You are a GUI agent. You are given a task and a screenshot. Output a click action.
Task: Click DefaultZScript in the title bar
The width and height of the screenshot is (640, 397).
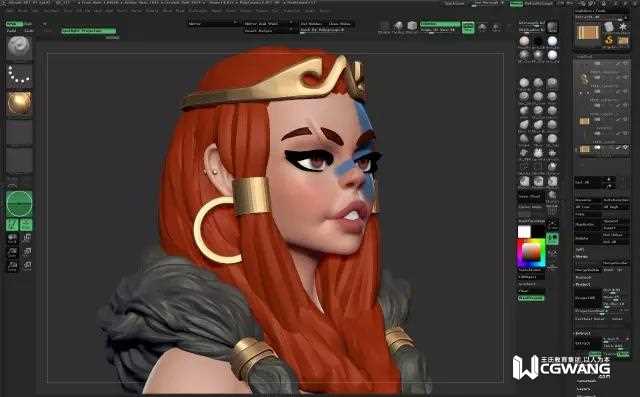540,4
